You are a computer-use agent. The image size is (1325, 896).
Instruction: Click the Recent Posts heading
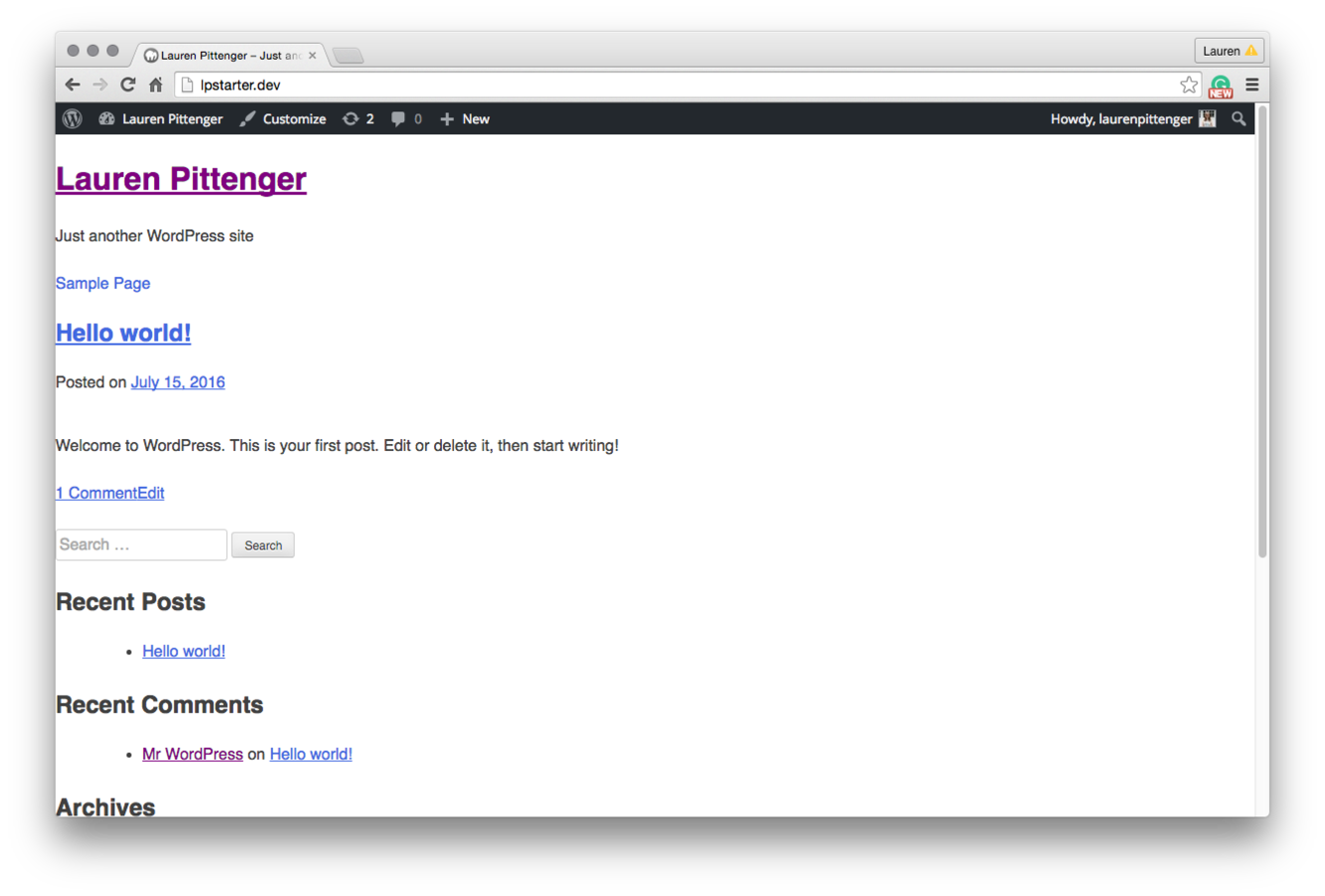pyautogui.click(x=130, y=602)
